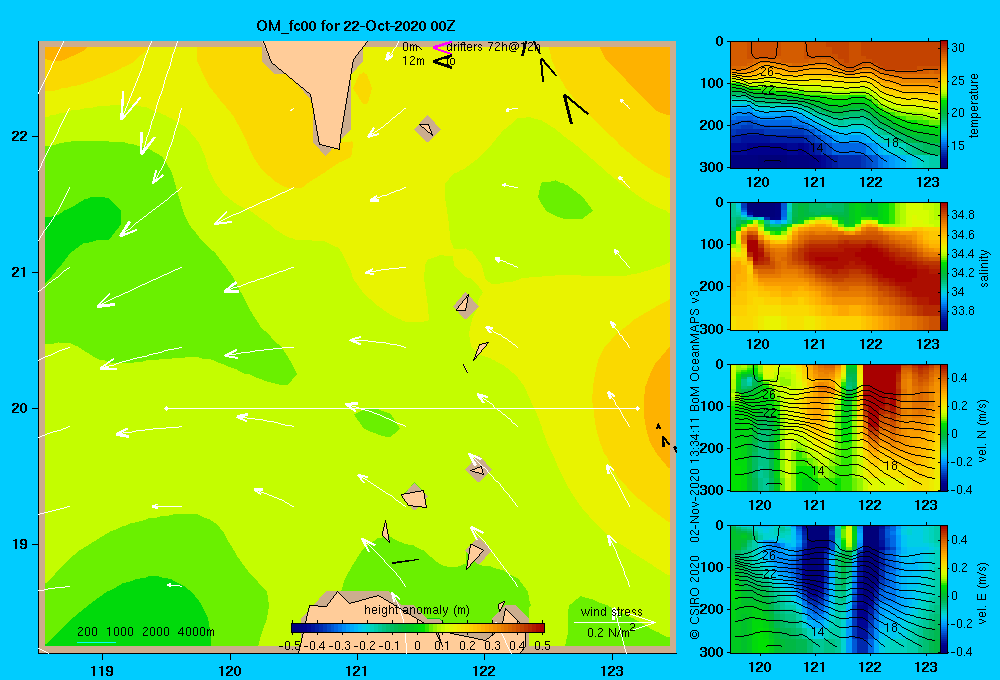Image resolution: width=1000 pixels, height=680 pixels.
Task: Click the island near 19.3°N, 121.45°E
Action: (414, 497)
